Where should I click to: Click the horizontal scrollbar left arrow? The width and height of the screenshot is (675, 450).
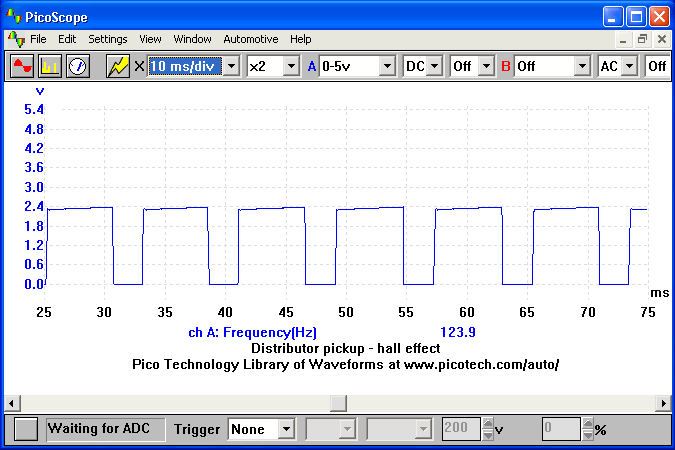(12, 403)
